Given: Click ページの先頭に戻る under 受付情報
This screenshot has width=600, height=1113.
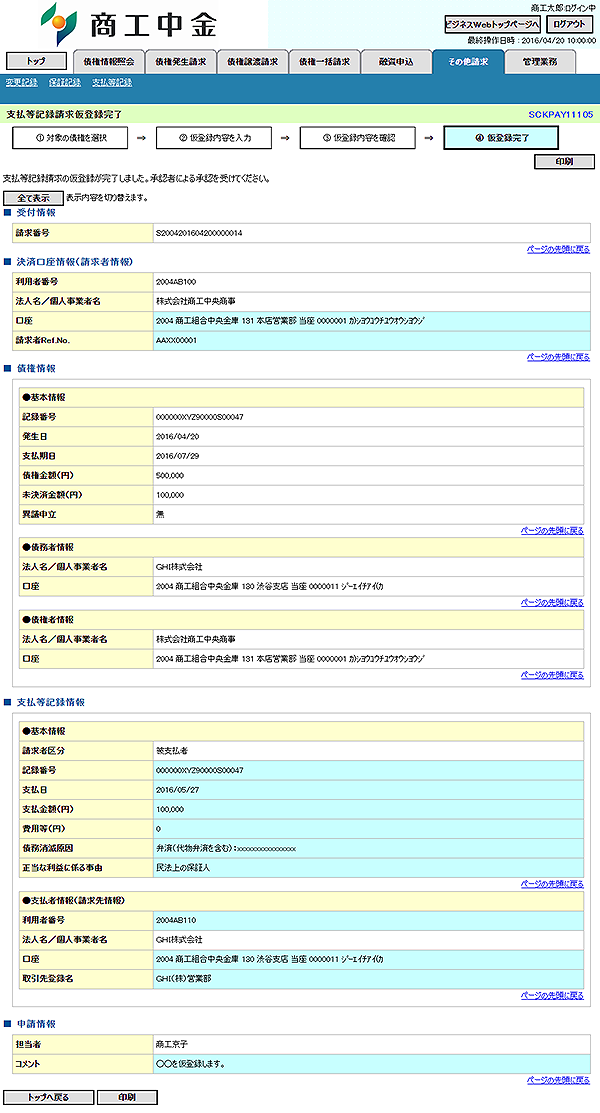Looking at the screenshot, I should coord(558,250).
